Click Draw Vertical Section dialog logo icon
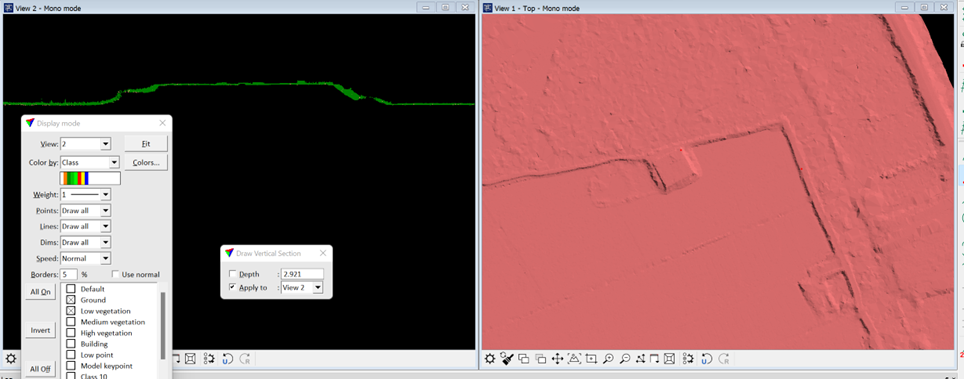The height and width of the screenshot is (379, 964). coord(229,253)
